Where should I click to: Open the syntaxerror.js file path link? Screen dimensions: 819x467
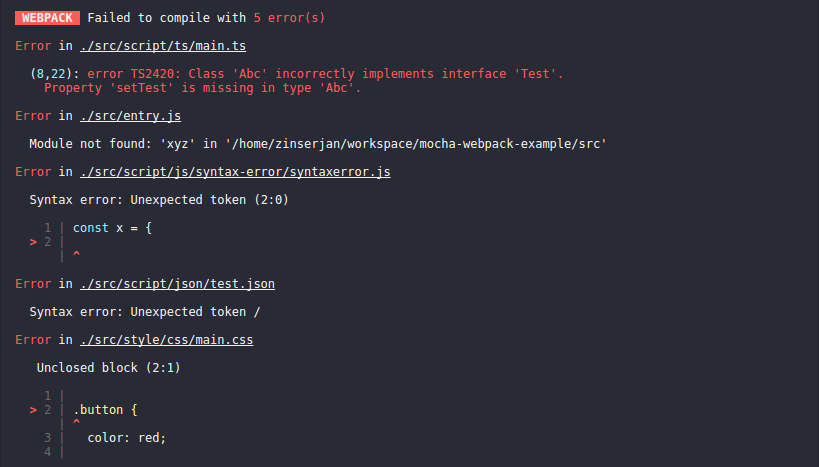point(235,172)
